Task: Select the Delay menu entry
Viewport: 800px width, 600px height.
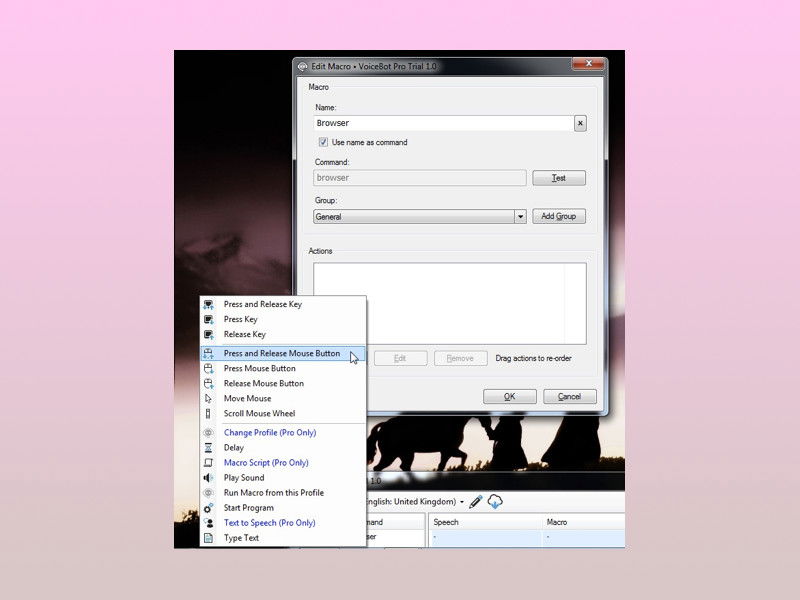Action: coord(283,447)
